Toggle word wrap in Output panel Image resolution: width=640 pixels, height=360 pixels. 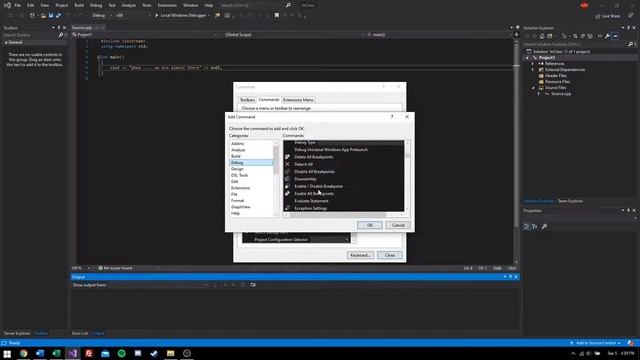tap(253, 285)
